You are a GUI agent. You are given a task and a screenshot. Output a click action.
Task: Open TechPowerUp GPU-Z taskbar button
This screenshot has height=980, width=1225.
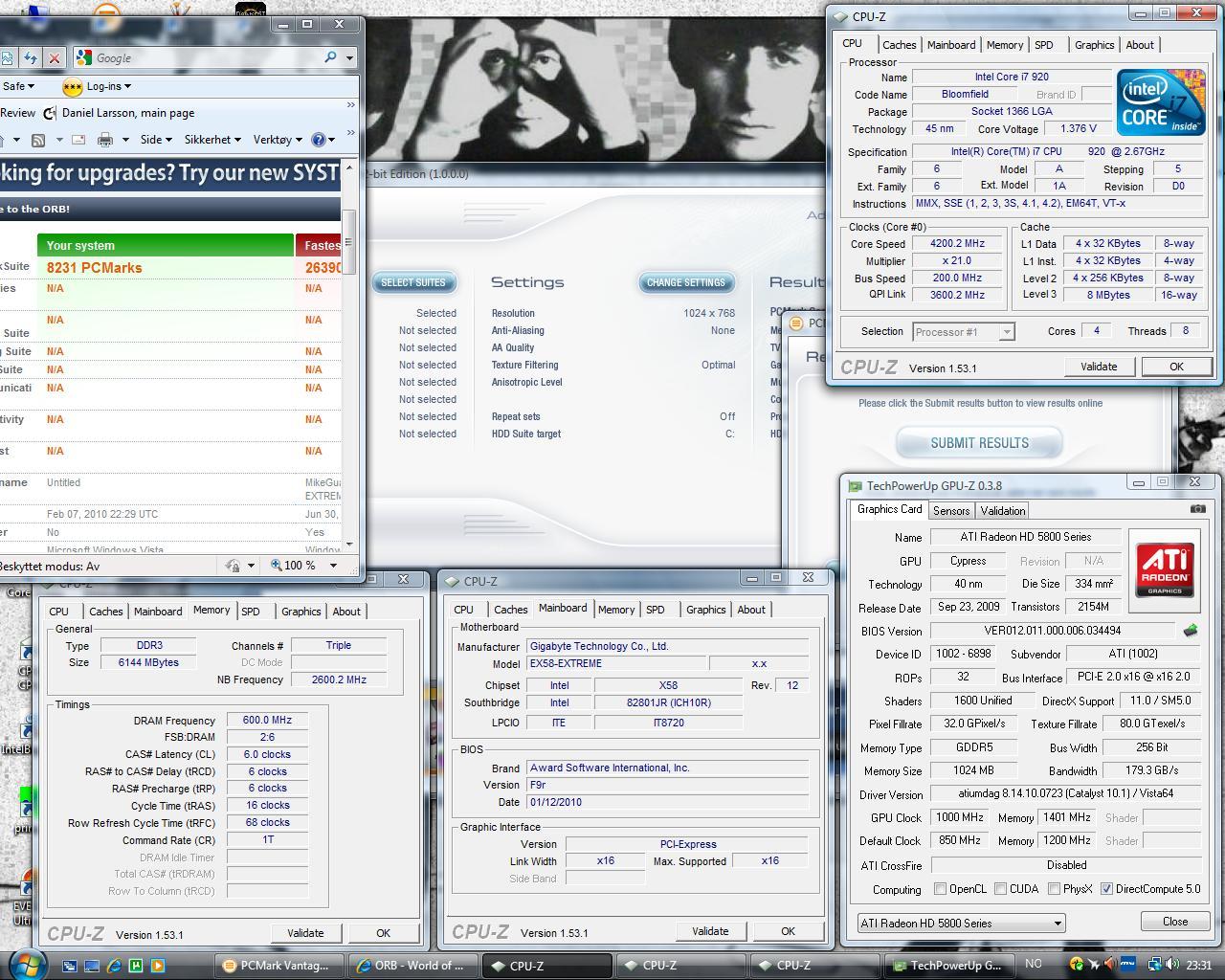point(947,966)
